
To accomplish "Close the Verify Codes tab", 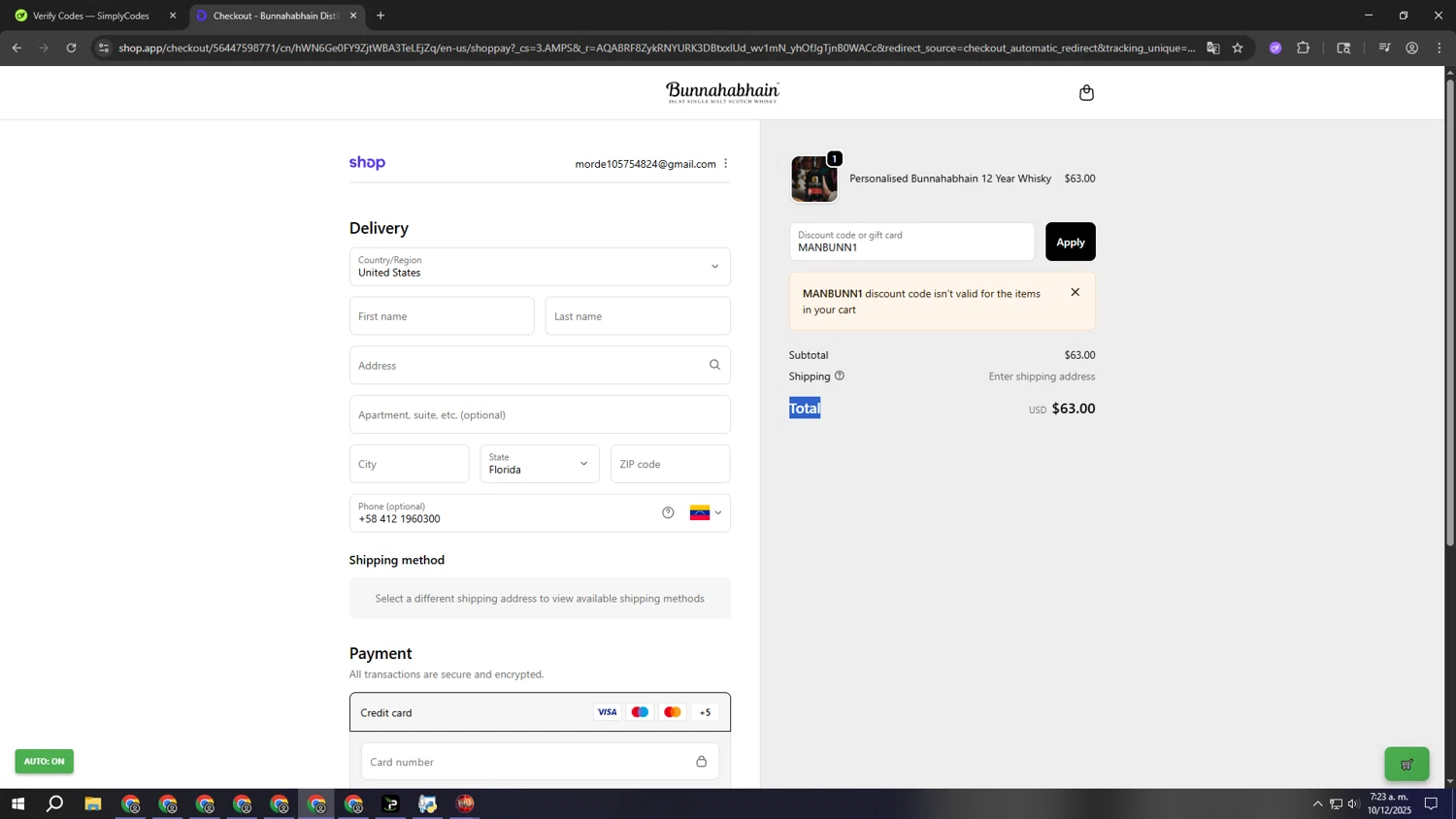I will click(x=173, y=16).
